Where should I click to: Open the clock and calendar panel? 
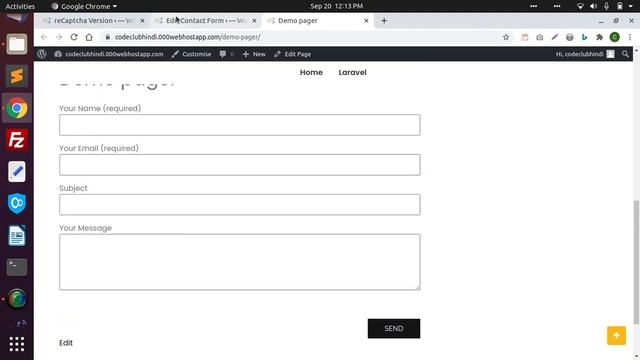336,6
